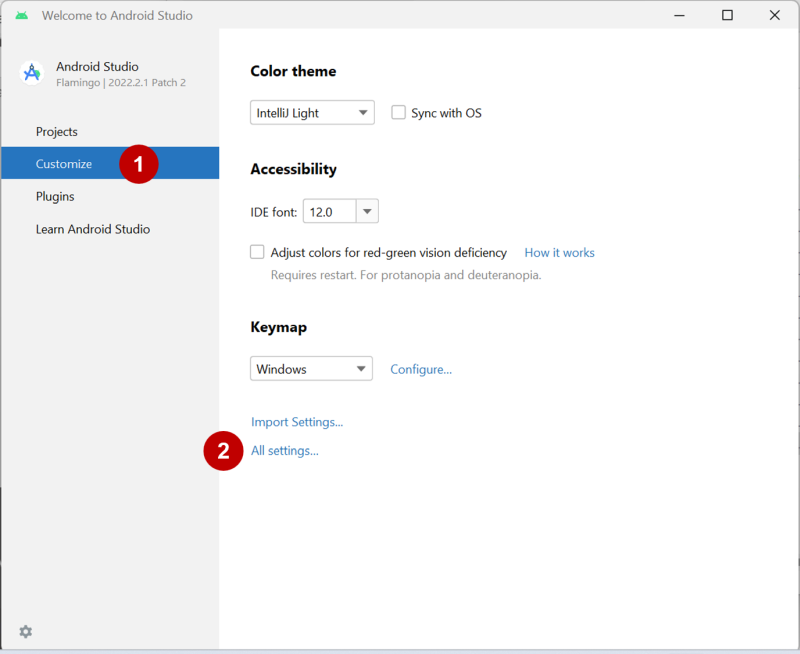The height and width of the screenshot is (654, 800).
Task: Click the Requires restart hint text
Action: (x=406, y=275)
